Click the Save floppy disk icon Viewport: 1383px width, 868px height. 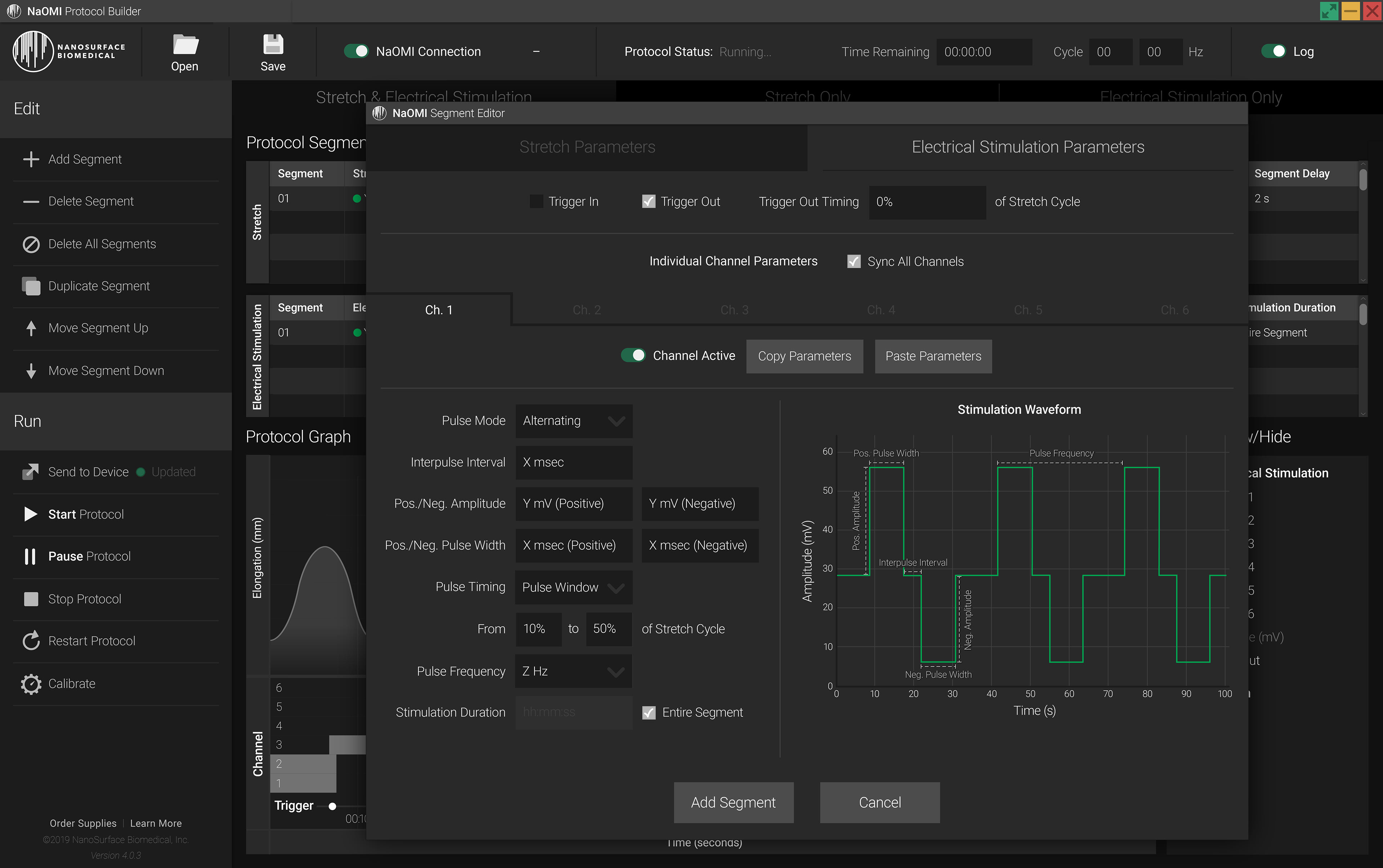tap(273, 44)
